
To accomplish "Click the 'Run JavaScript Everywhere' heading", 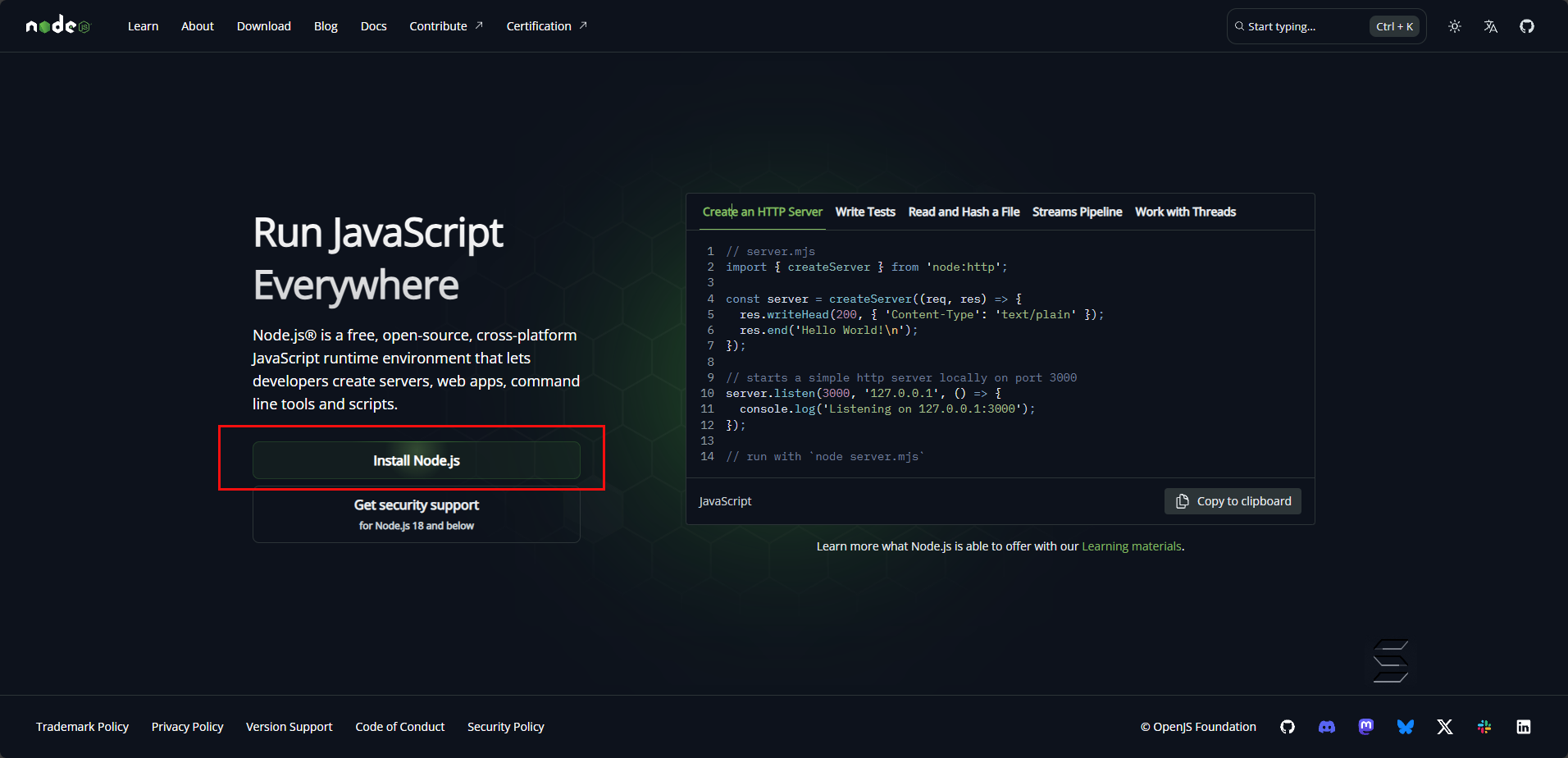I will click(378, 258).
